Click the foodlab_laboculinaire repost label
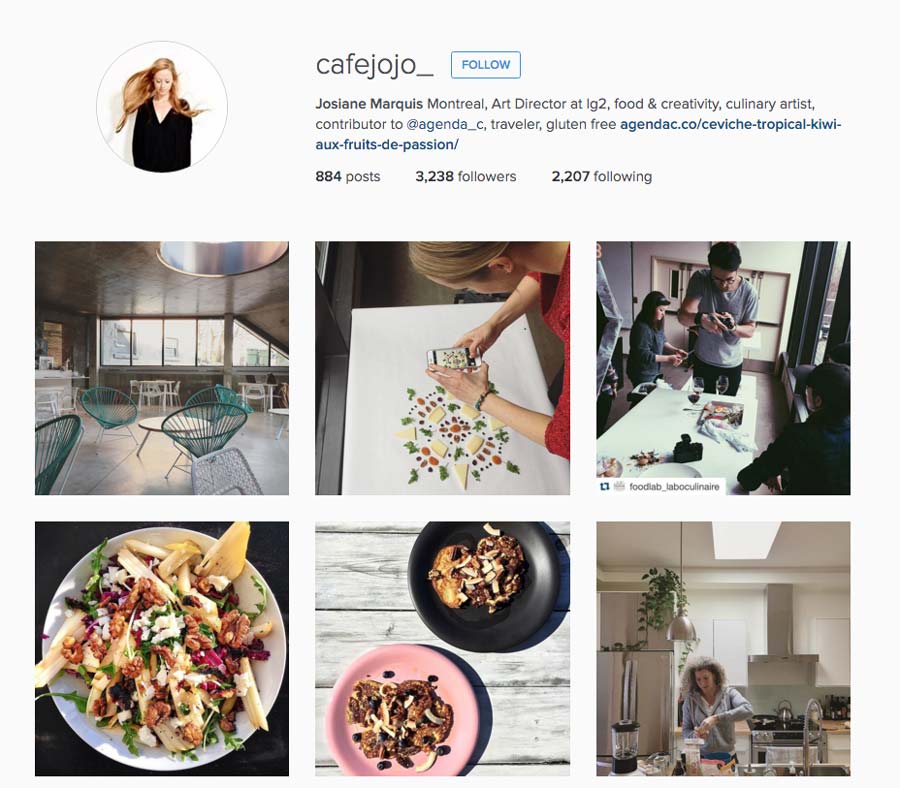Image resolution: width=900 pixels, height=788 pixels. pyautogui.click(x=674, y=487)
